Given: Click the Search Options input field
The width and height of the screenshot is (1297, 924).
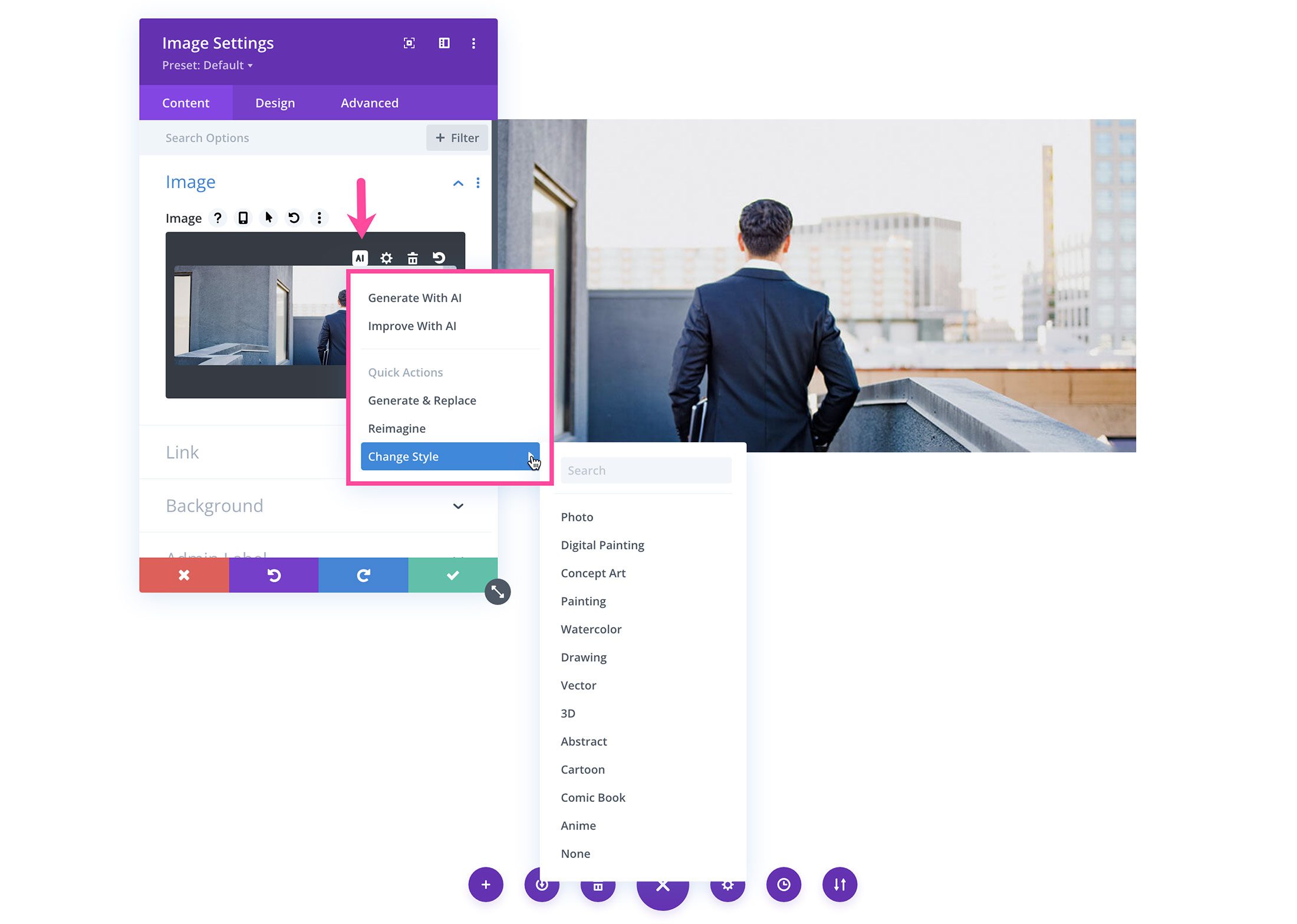Looking at the screenshot, I should tap(290, 137).
